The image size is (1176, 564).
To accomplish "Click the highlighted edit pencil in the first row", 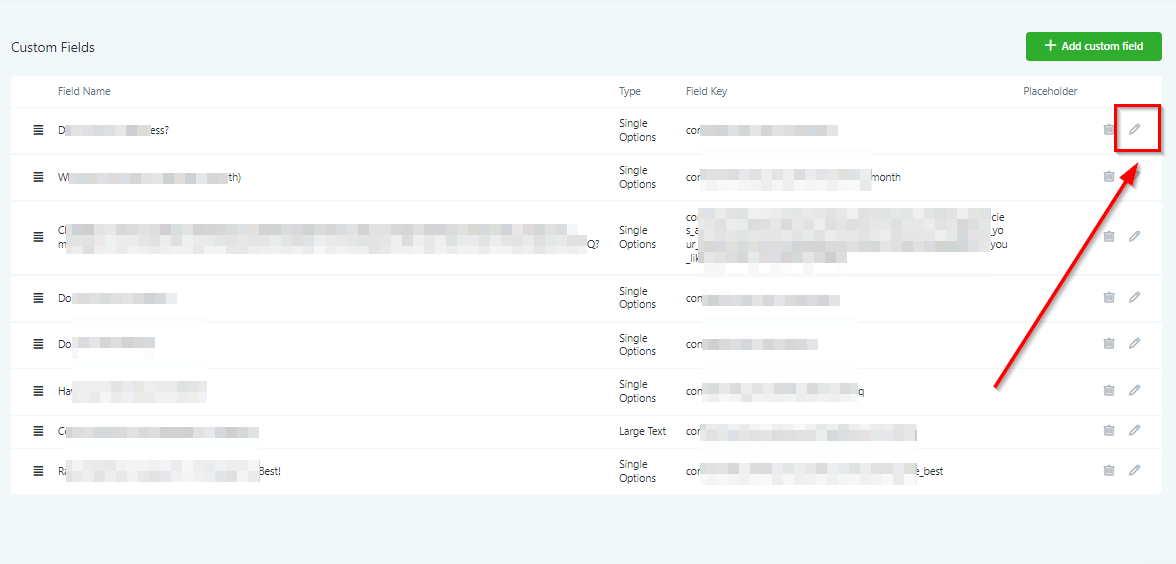I will (x=1134, y=129).
